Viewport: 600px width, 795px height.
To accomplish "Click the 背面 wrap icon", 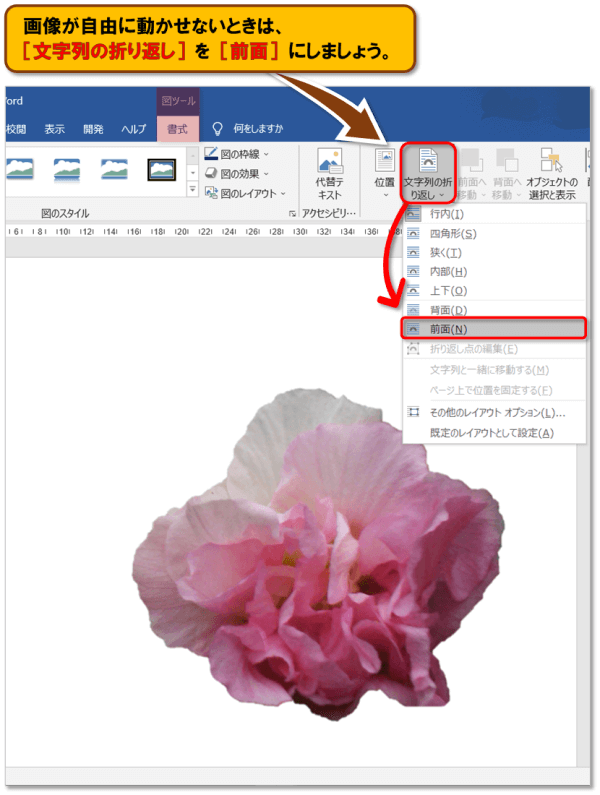I will 413,310.
